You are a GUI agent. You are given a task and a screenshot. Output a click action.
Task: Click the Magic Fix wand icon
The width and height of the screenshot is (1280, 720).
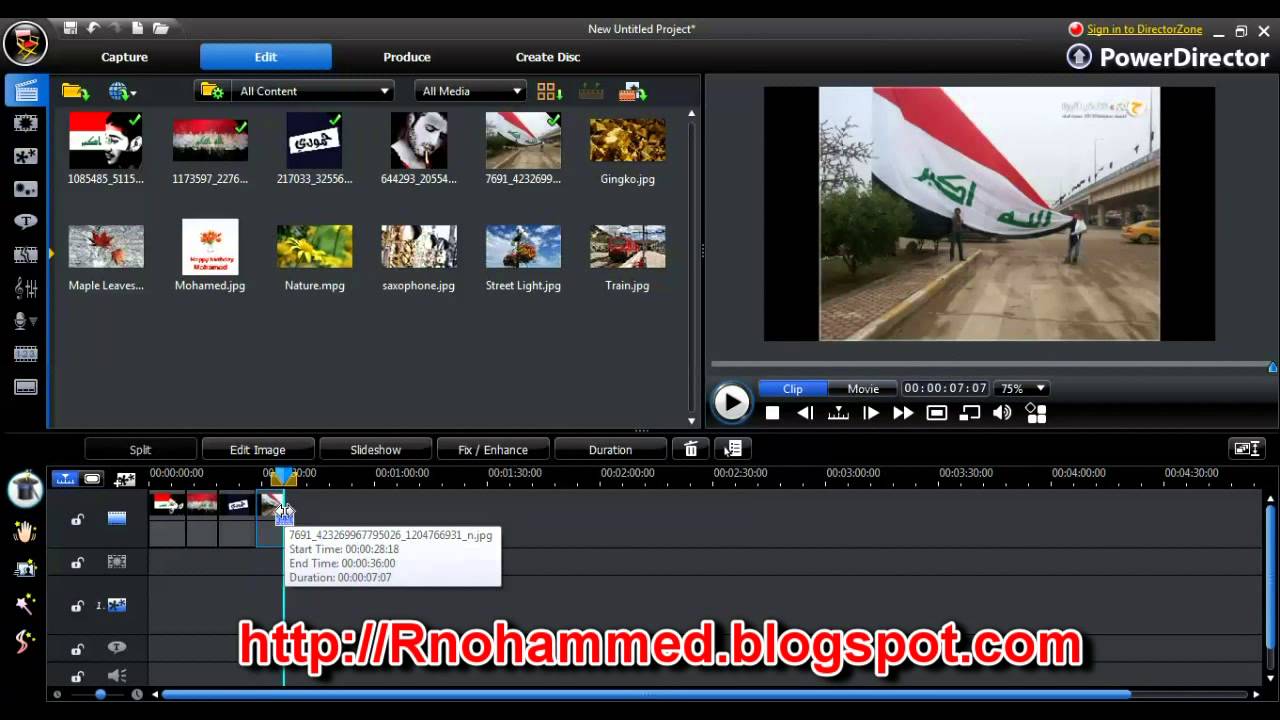click(x=25, y=604)
